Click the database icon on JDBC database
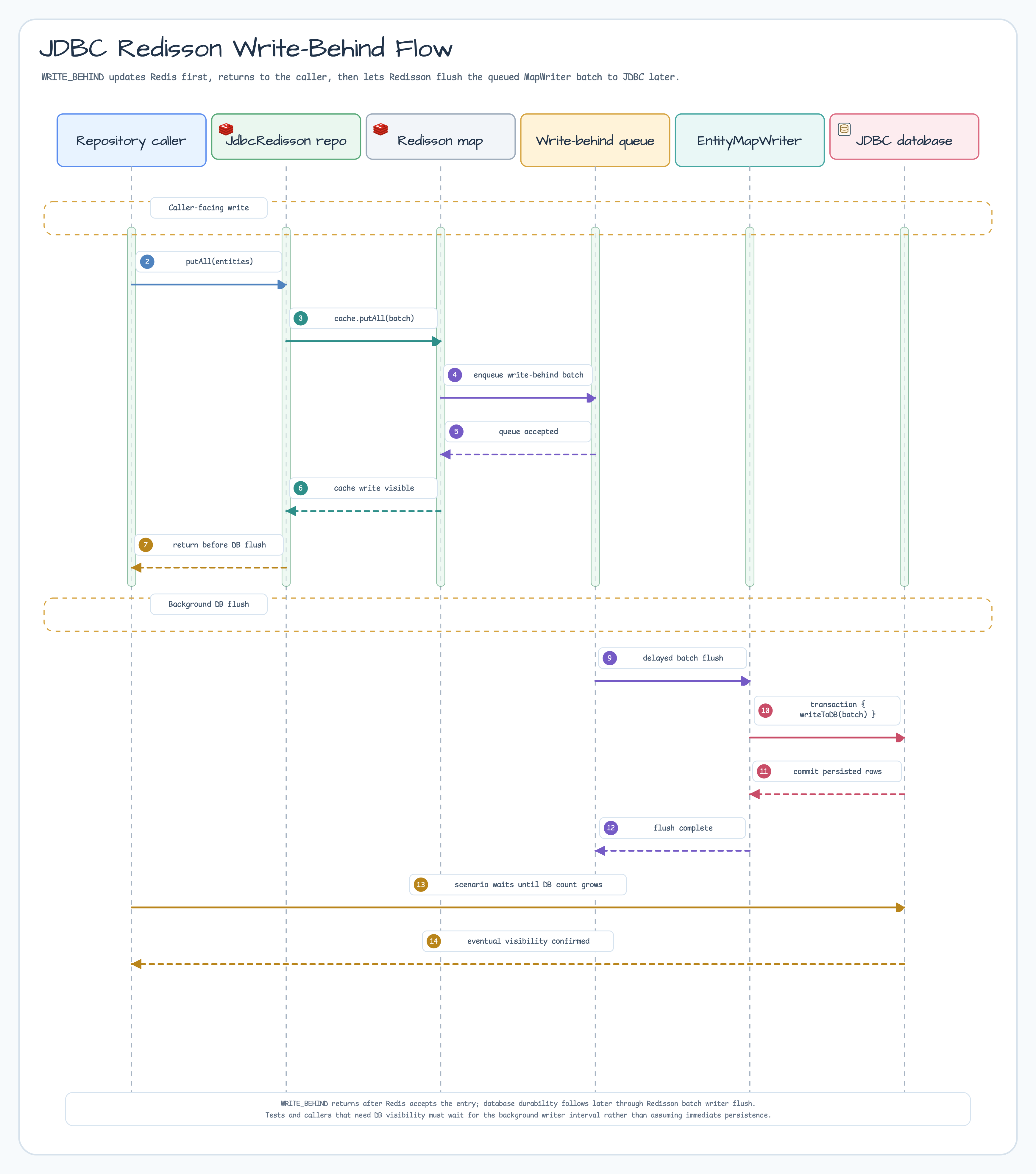This screenshot has width=1036, height=1174. 844,129
